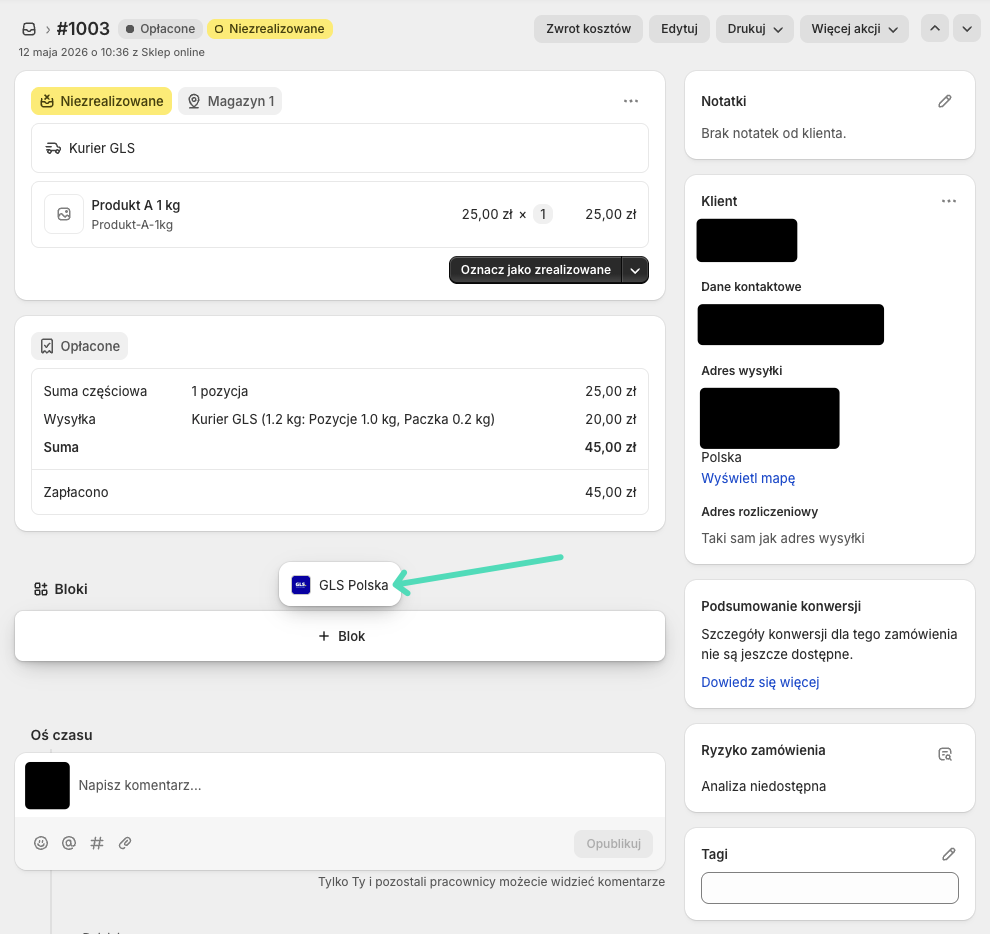Click the Opłacone status pill in the header
Viewport: 990px width, 934px height.
point(160,29)
